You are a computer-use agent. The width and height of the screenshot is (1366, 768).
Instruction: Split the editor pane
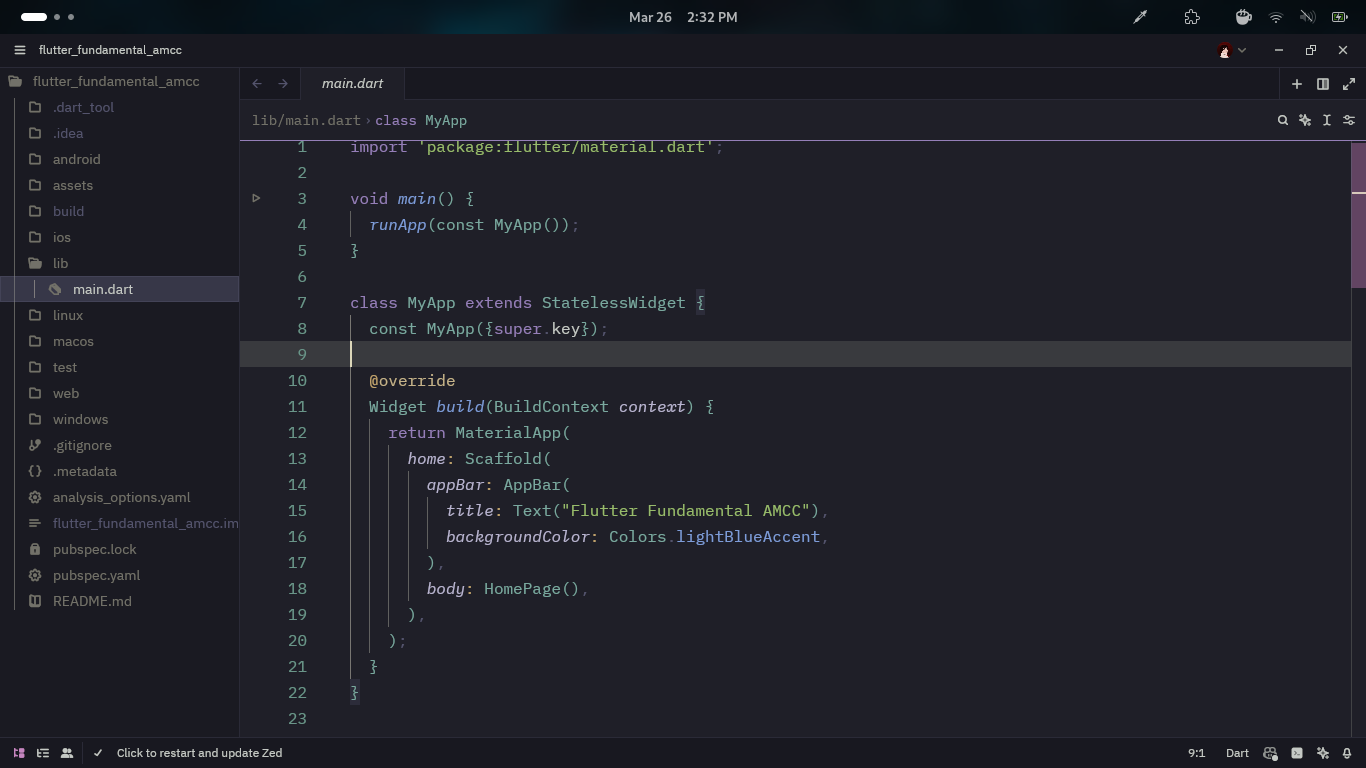(x=1322, y=84)
